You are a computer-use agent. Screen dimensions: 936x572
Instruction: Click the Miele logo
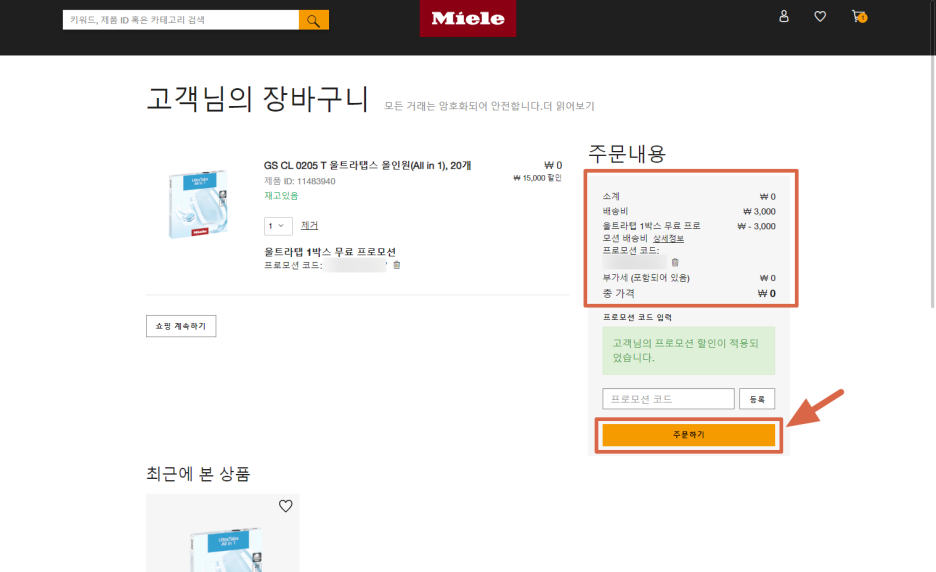coord(468,19)
